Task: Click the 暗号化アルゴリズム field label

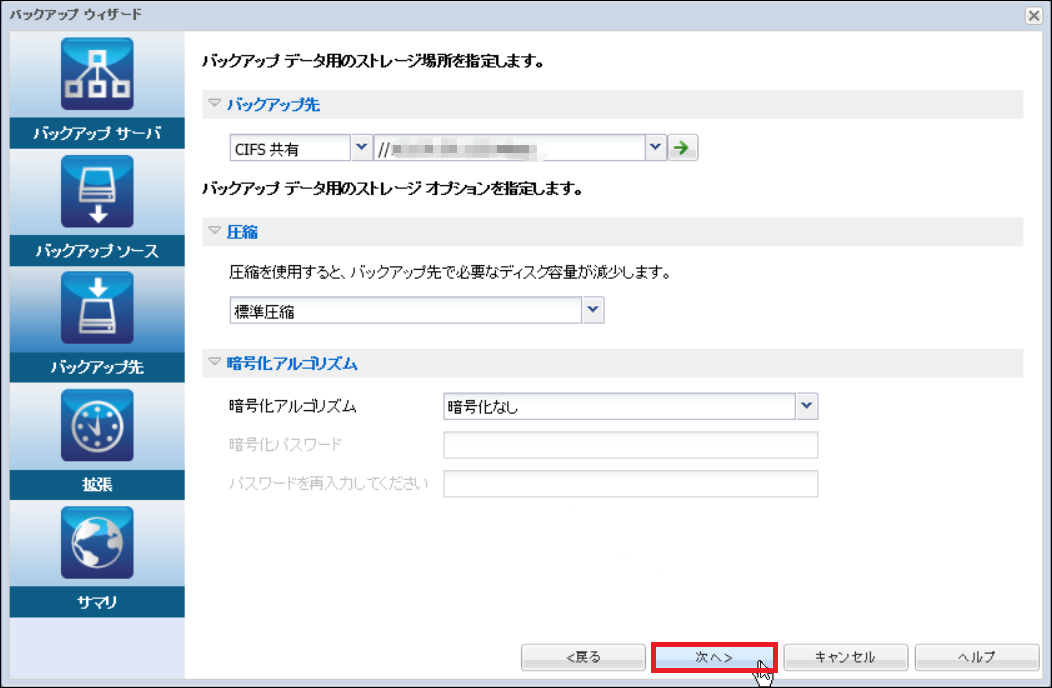Action: pos(293,406)
